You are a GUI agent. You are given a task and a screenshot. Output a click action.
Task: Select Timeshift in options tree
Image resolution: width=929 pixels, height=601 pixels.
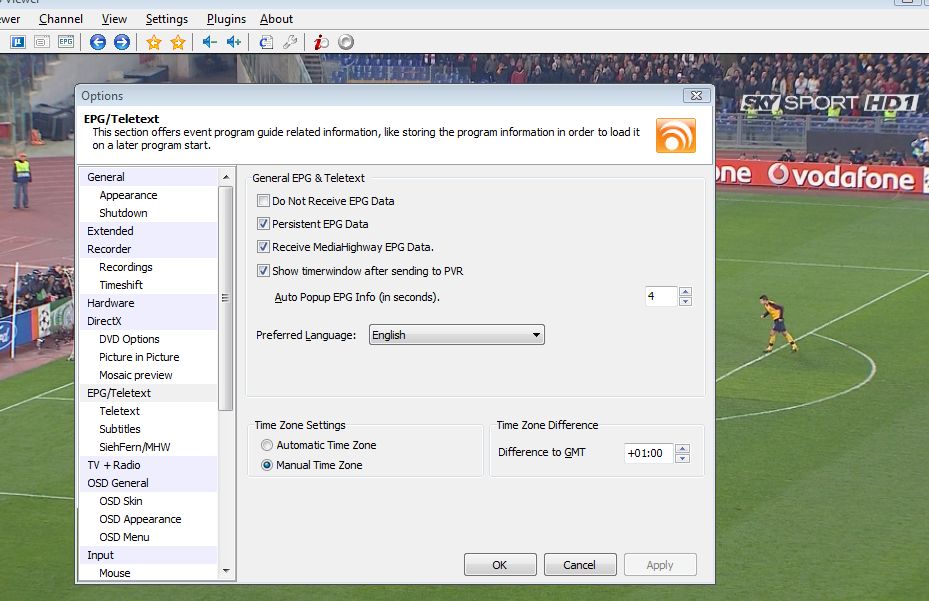pyautogui.click(x=121, y=285)
